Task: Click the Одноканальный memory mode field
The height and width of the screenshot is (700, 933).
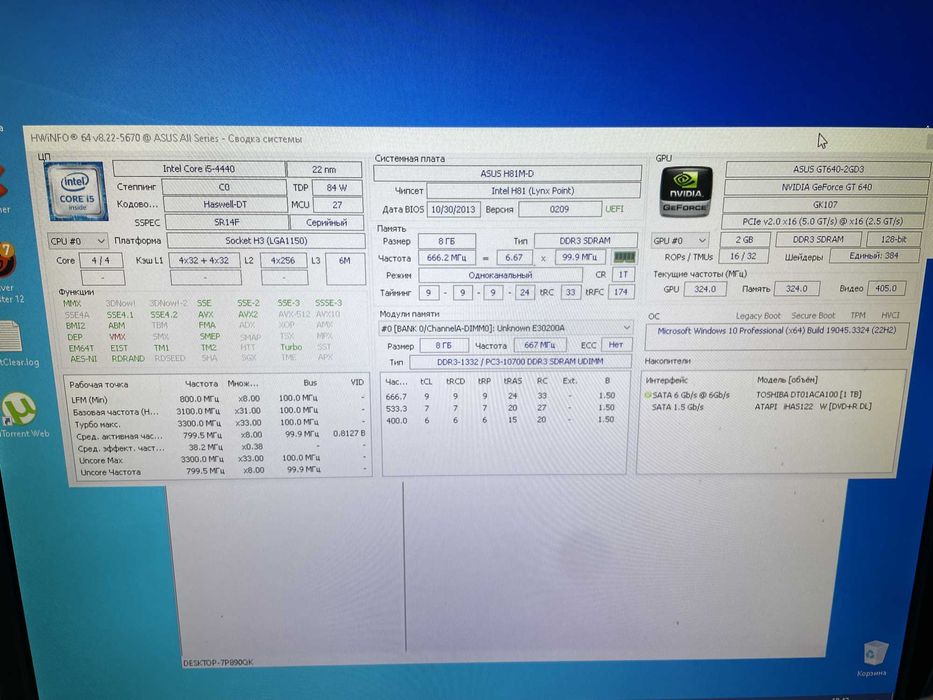Action: pos(500,275)
